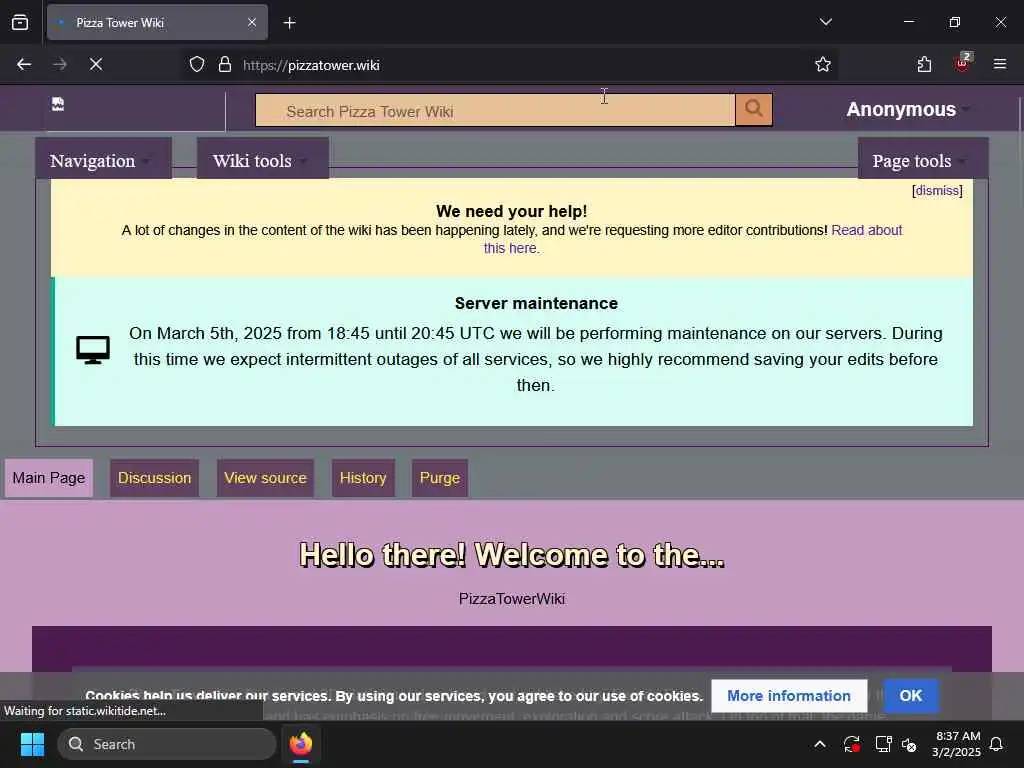Stop loading the page

[96, 64]
